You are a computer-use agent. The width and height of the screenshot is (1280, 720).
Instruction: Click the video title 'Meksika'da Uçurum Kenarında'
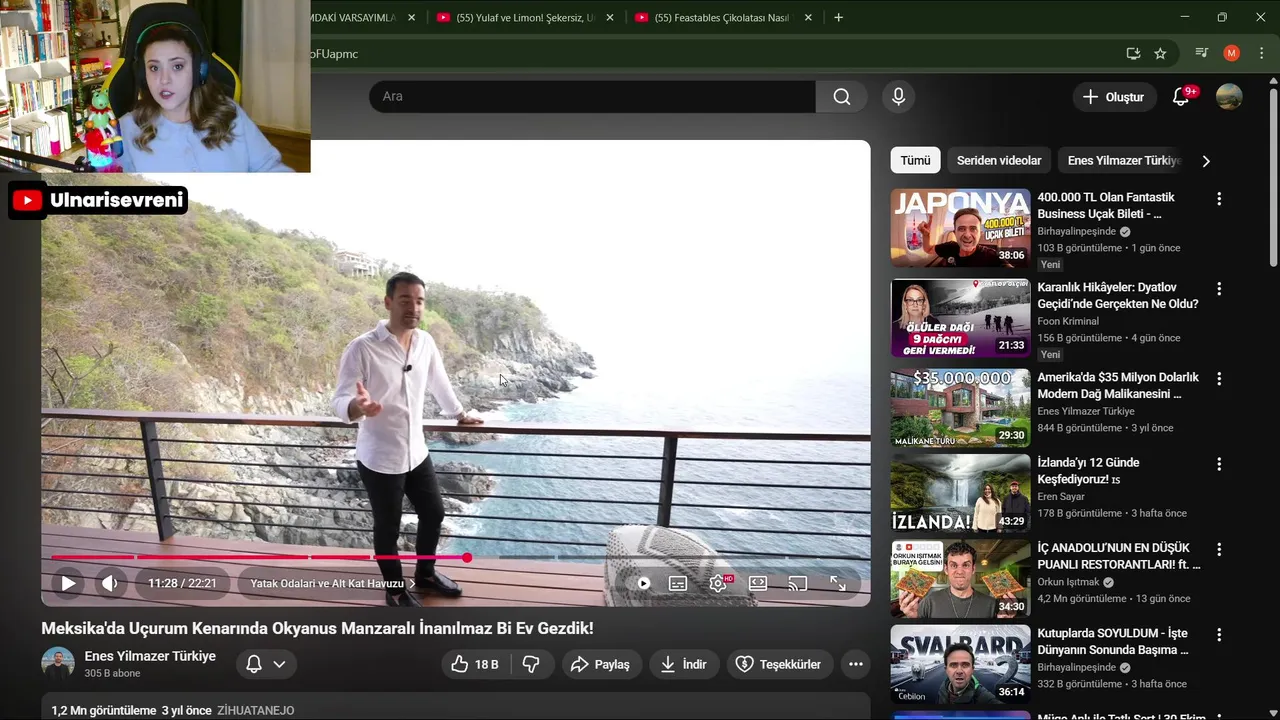click(x=317, y=628)
